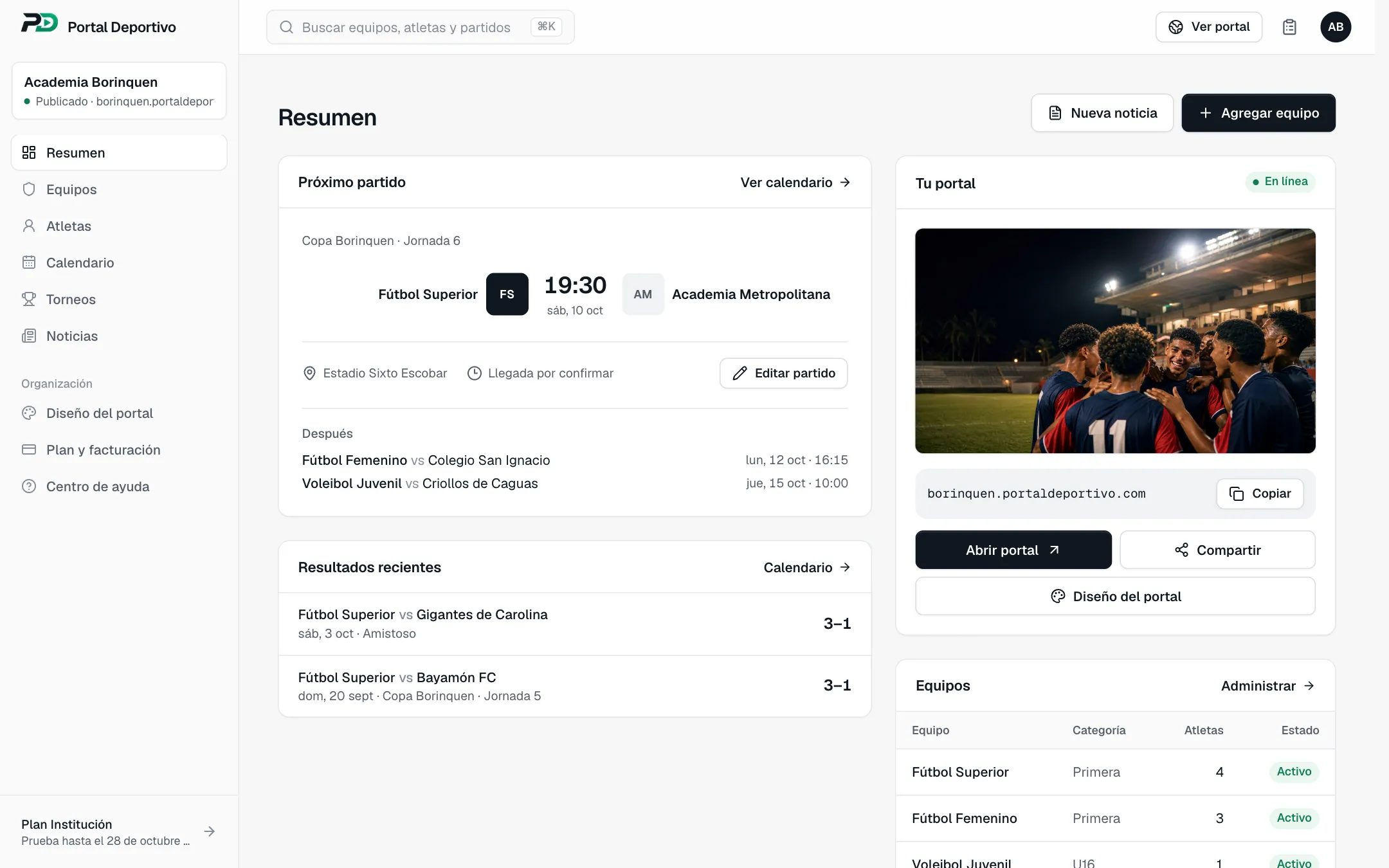
Task: Click Fútbol Femenino row in Equipos table
Action: (1115, 818)
